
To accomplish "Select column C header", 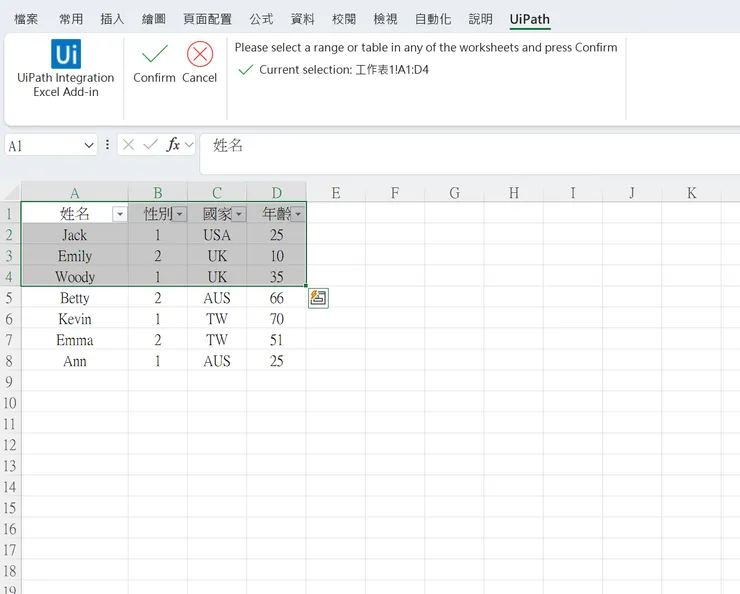I will 217,192.
